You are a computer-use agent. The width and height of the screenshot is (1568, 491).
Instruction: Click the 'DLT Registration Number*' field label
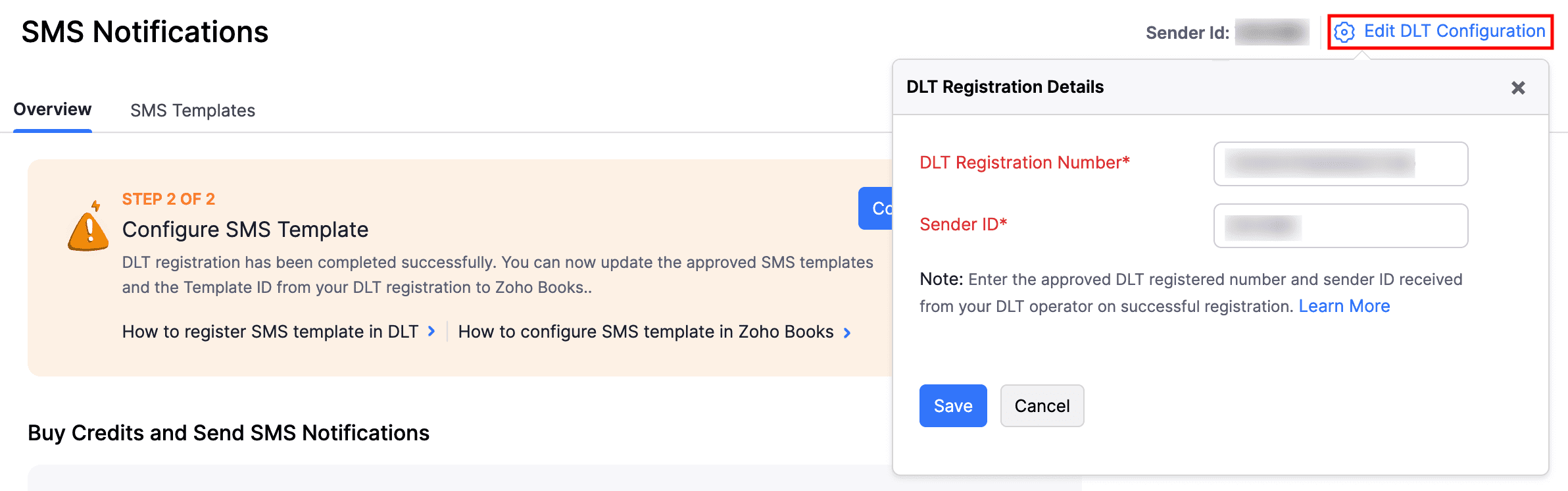tap(1024, 163)
